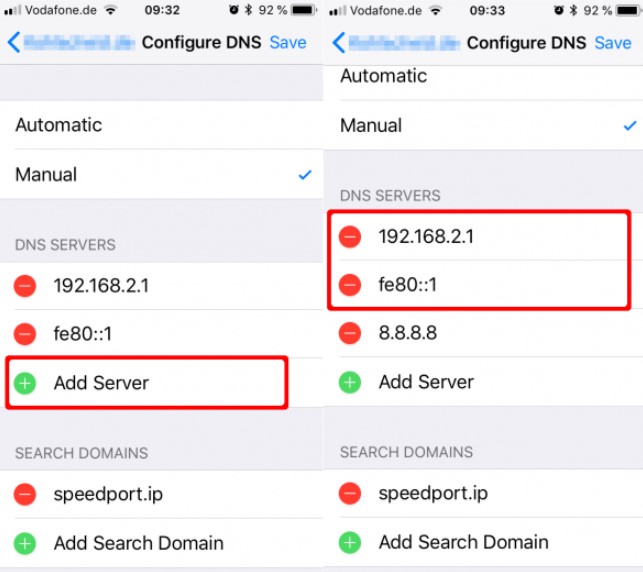Tap the 09:32 clock in left status bar
643x572 pixels.
pos(162,10)
